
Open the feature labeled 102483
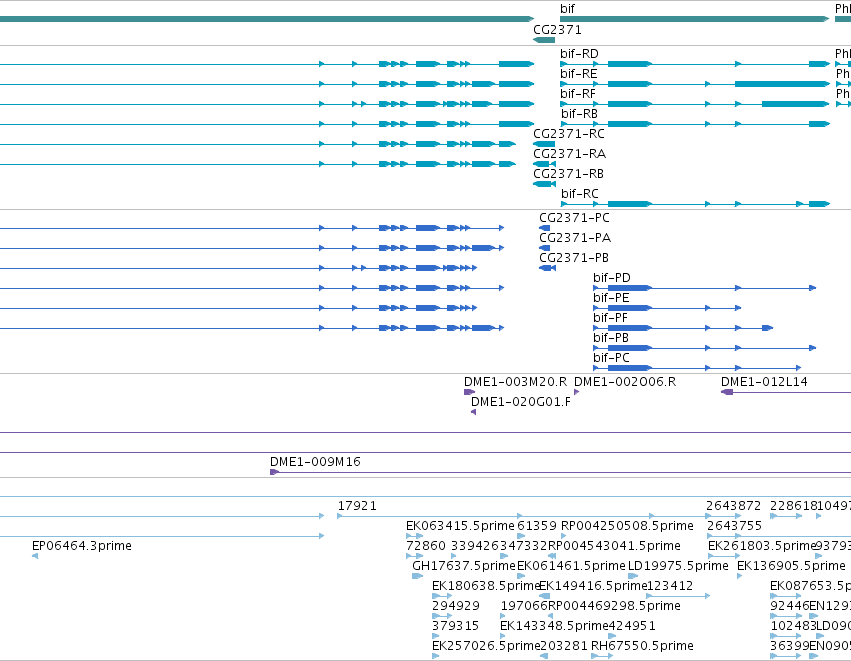click(793, 626)
